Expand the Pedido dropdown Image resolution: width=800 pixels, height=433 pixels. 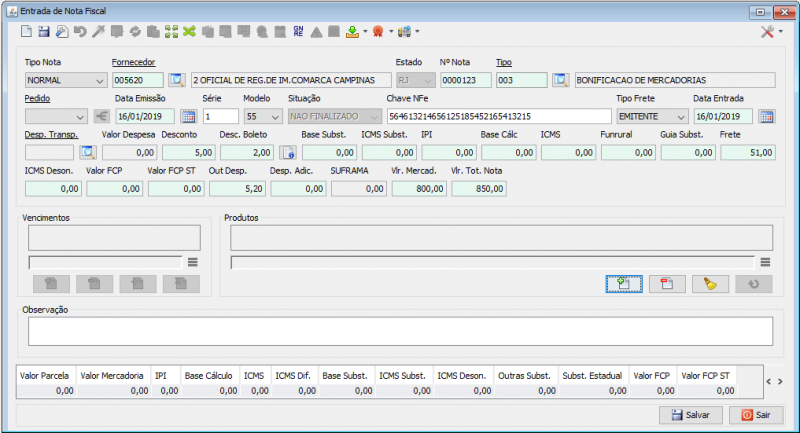click(x=80, y=117)
